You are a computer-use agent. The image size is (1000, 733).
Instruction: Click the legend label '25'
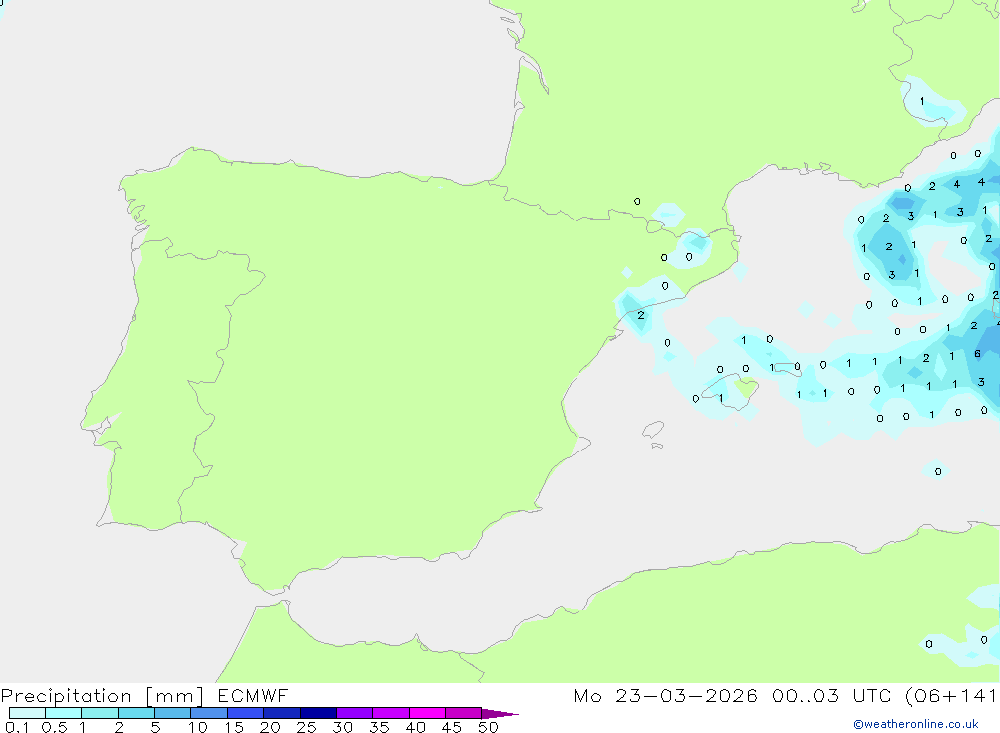[306, 727]
